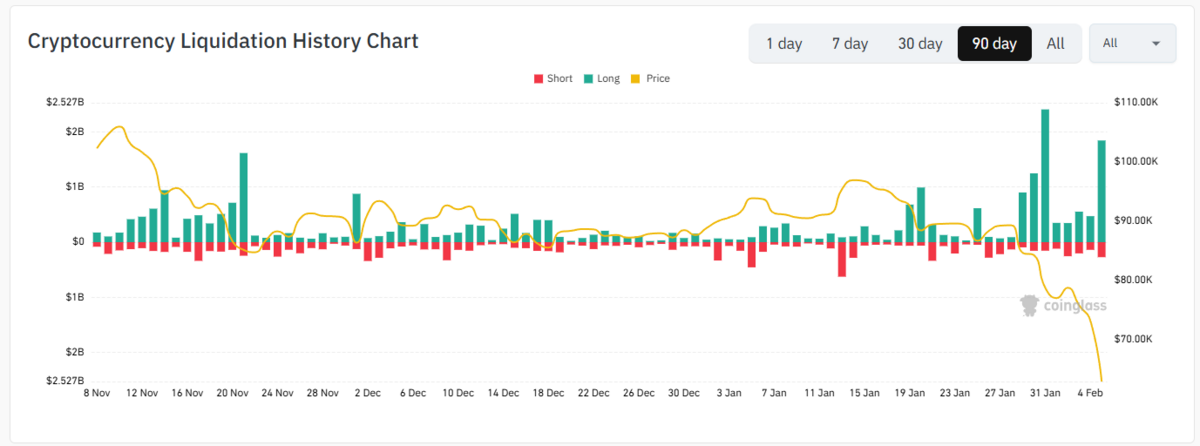Select the 1 day time range
The width and height of the screenshot is (1200, 446).
[x=784, y=43]
